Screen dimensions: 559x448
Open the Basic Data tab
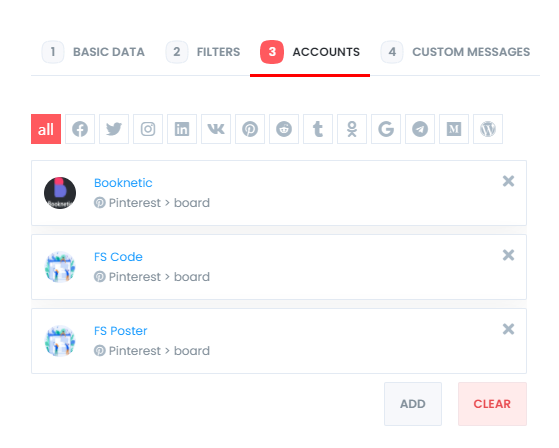click(x=93, y=52)
